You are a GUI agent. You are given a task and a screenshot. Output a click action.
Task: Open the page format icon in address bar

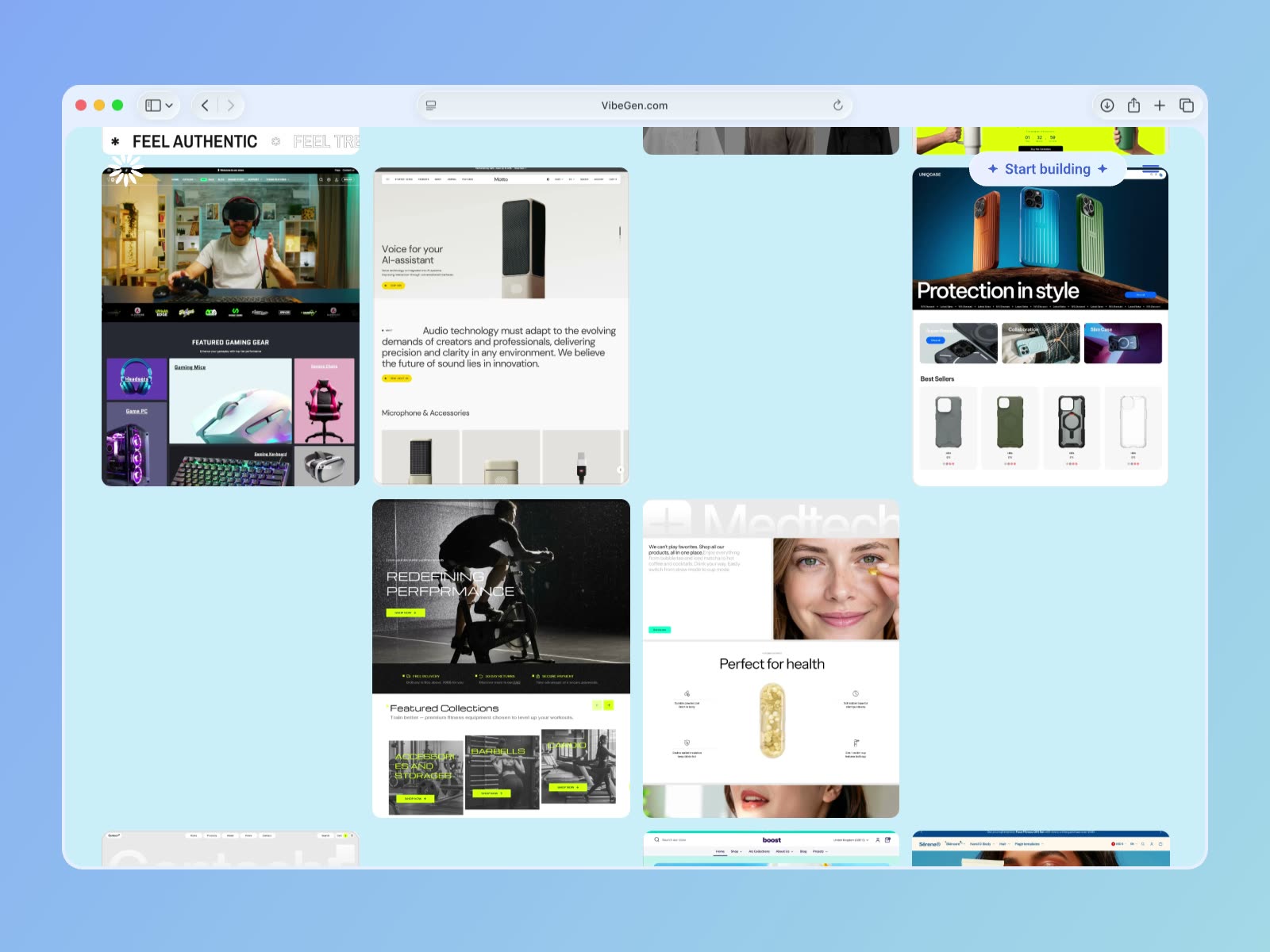(x=431, y=106)
